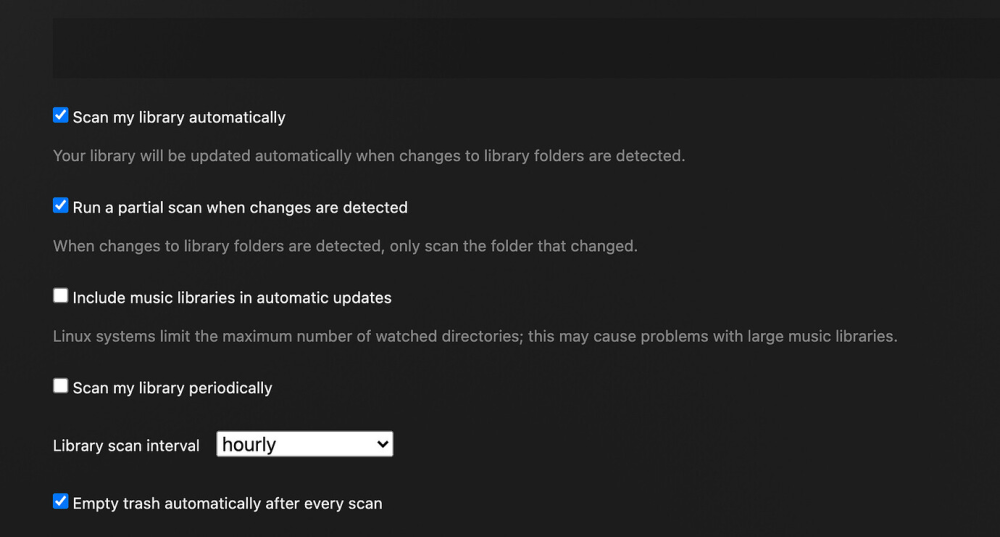Screen dimensions: 1000x537
Task: Enable Include music libraries in automatic updates
Action: (x=61, y=296)
